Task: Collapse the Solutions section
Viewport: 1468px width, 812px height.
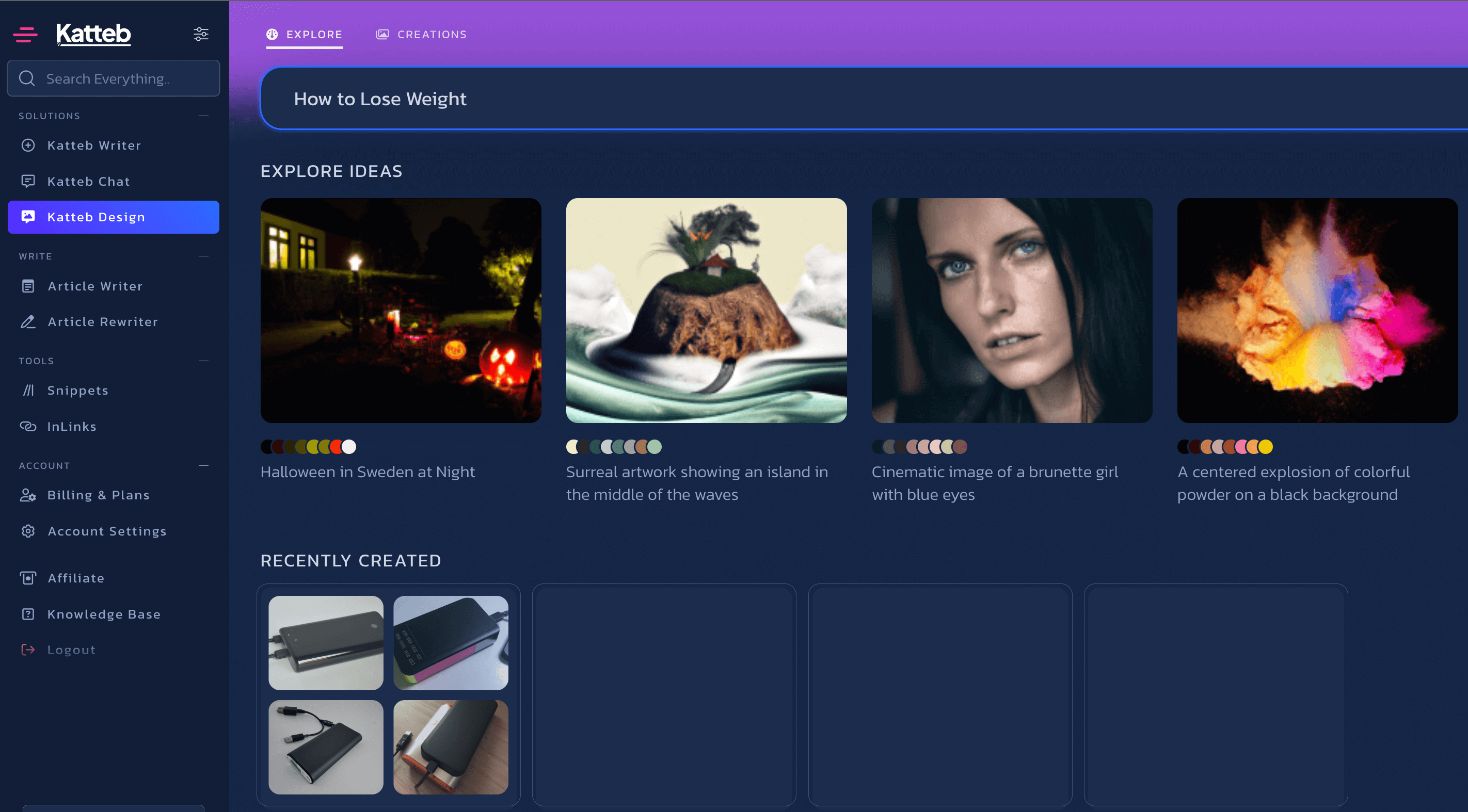Action: 203,116
